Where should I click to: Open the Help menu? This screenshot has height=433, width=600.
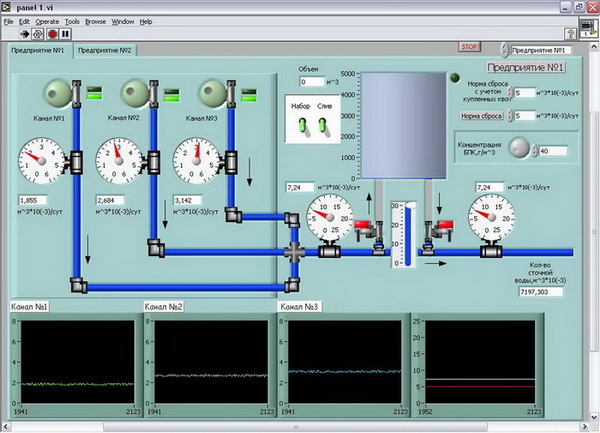146,22
